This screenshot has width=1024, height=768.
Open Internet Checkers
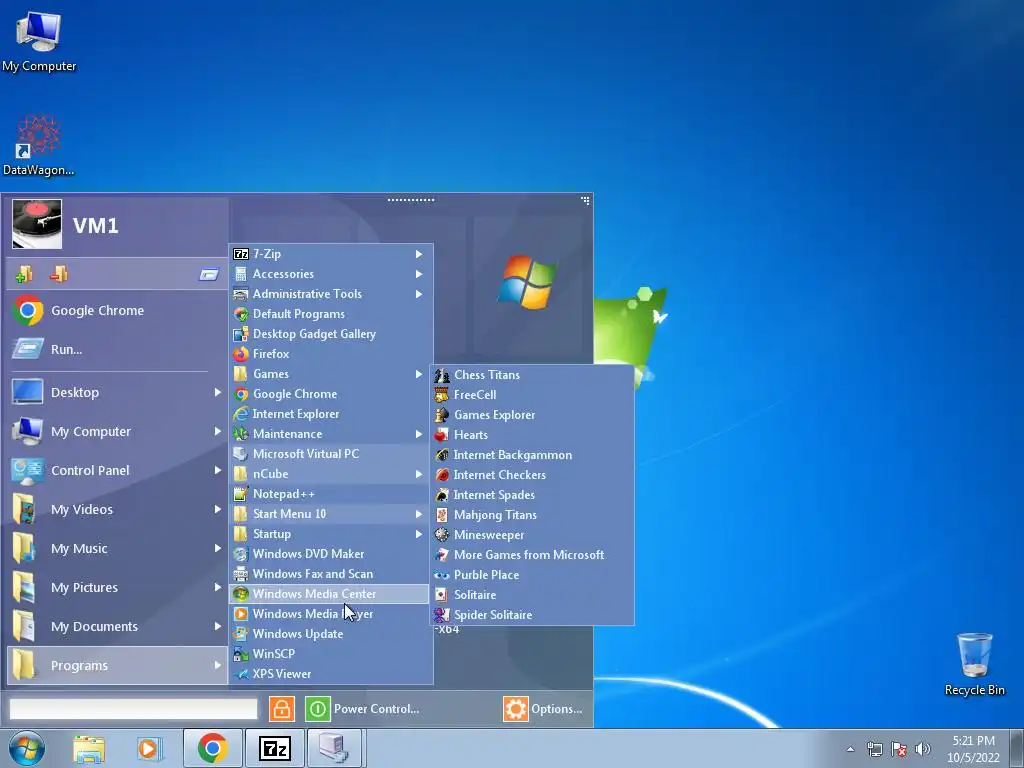tap(532, 475)
